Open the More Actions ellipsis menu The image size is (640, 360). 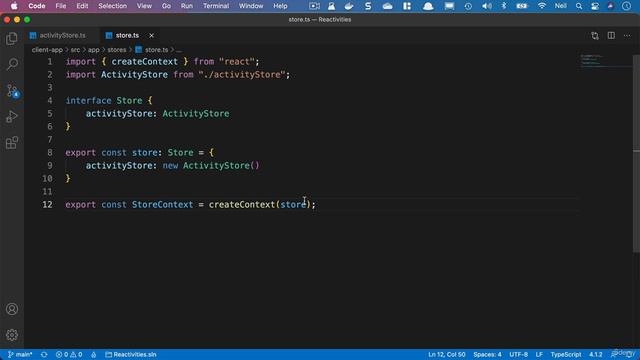pos(627,36)
